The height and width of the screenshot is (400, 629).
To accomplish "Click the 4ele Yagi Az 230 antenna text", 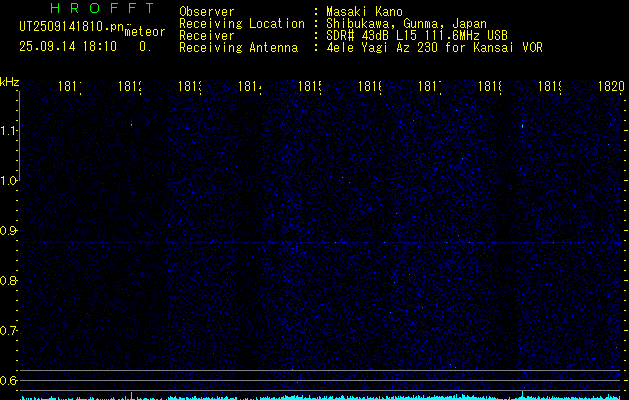I will [x=434, y=48].
